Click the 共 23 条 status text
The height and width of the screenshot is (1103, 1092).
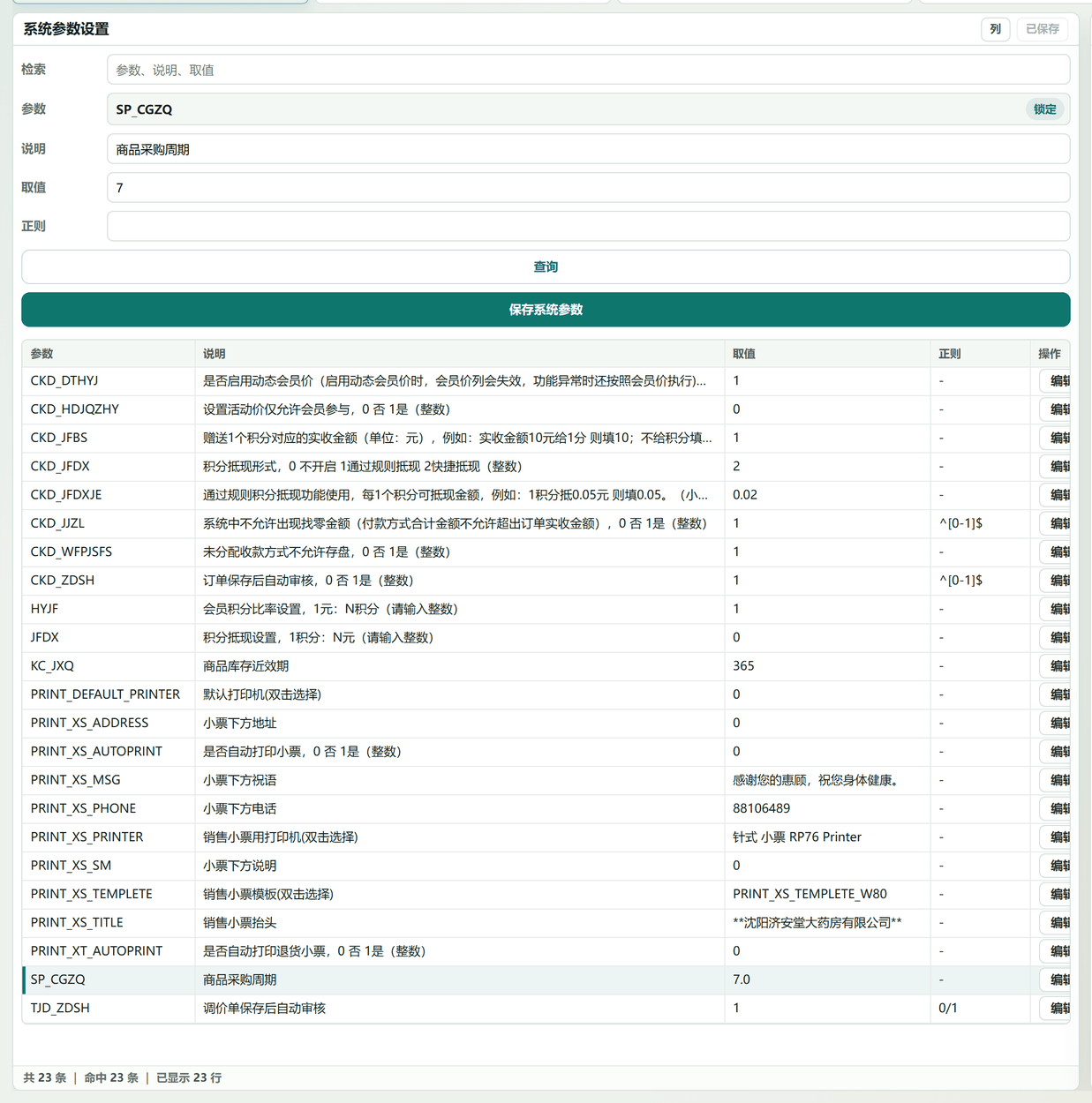tap(44, 1077)
